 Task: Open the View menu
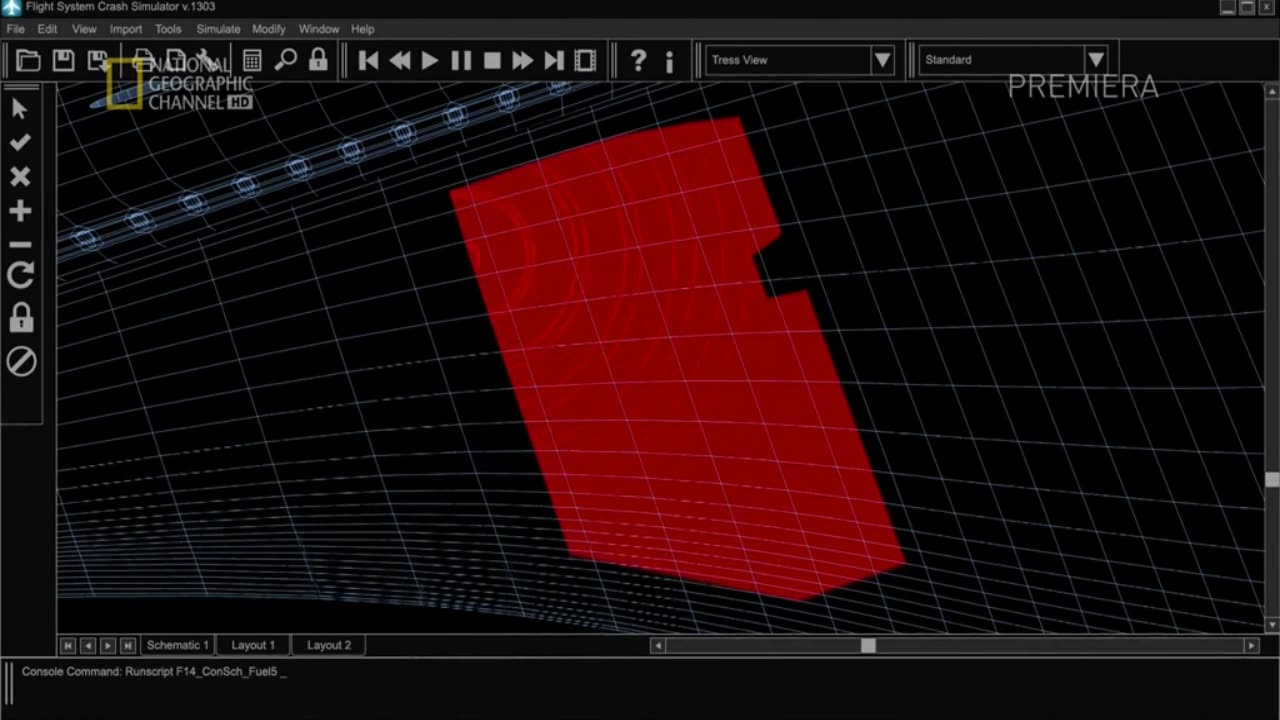84,29
